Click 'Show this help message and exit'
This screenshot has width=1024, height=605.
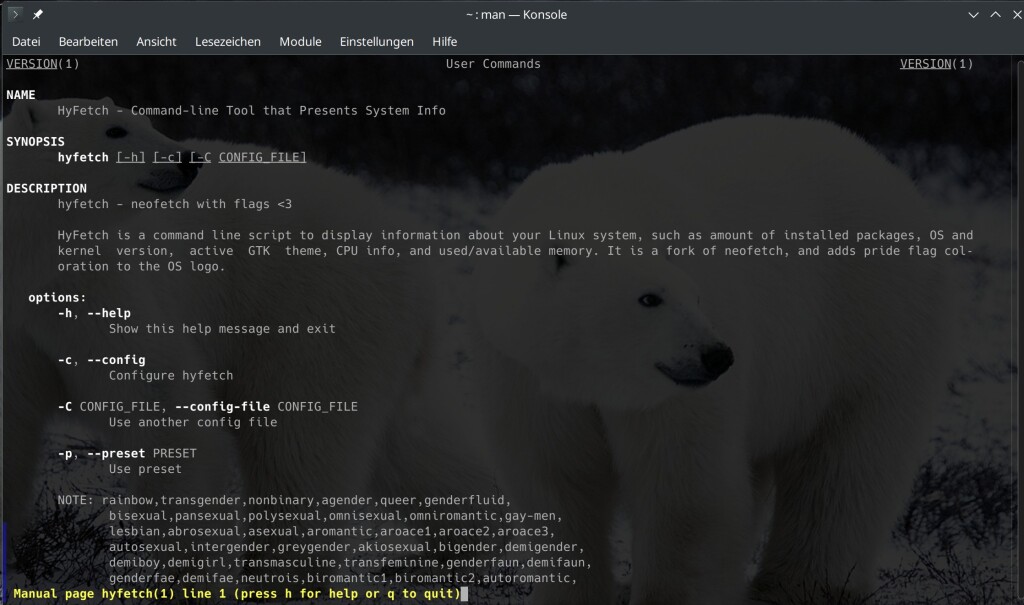222,329
